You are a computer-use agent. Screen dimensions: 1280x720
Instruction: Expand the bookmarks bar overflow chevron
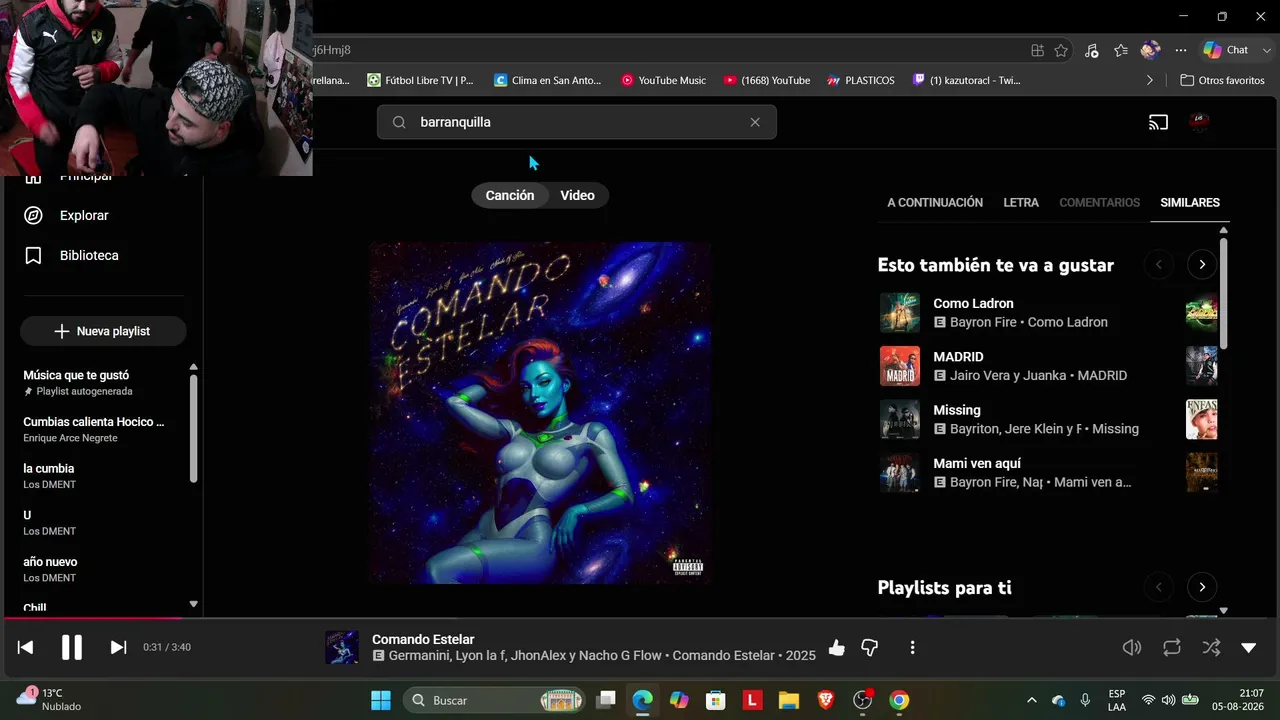pos(1150,80)
